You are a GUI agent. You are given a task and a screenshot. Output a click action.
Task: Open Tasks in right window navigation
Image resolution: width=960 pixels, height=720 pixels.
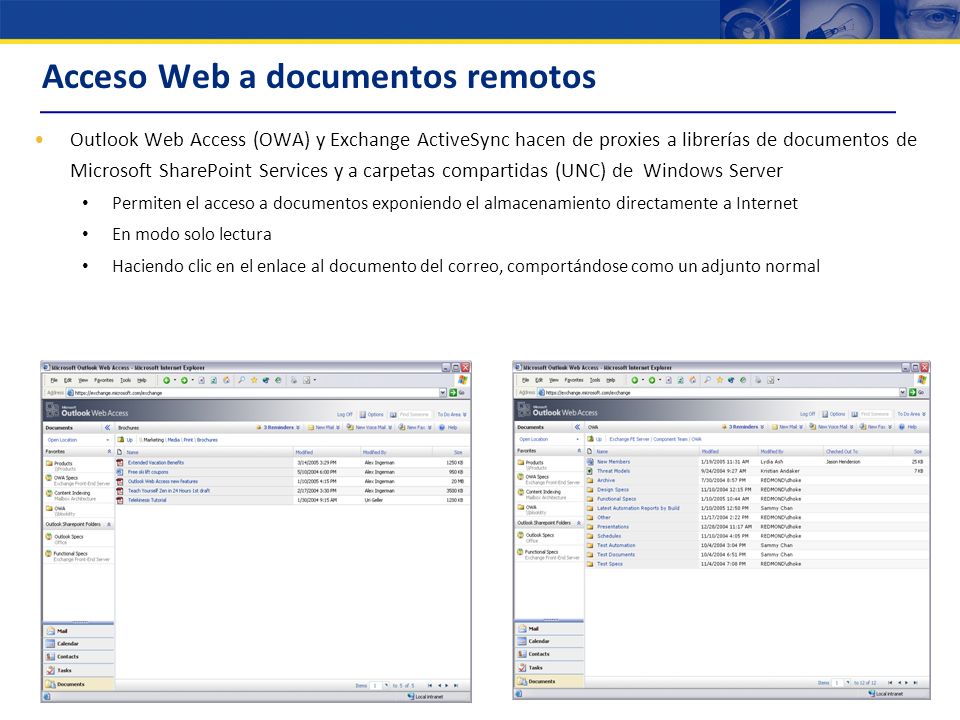tap(549, 667)
